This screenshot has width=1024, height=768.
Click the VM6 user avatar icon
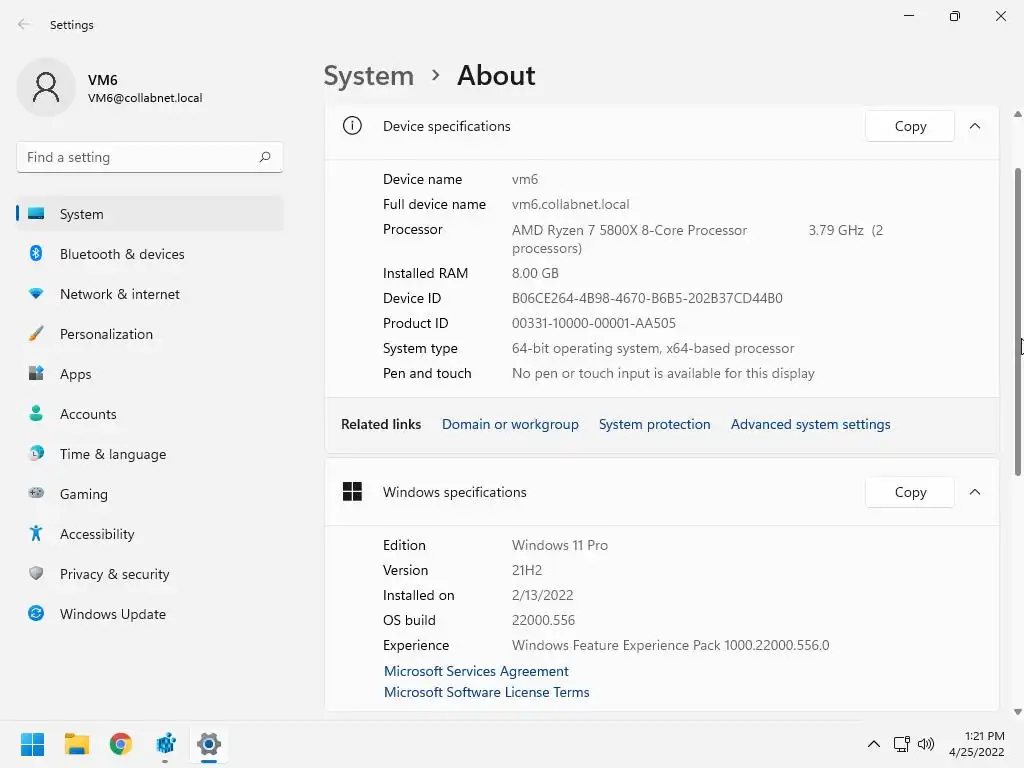pyautogui.click(x=46, y=88)
